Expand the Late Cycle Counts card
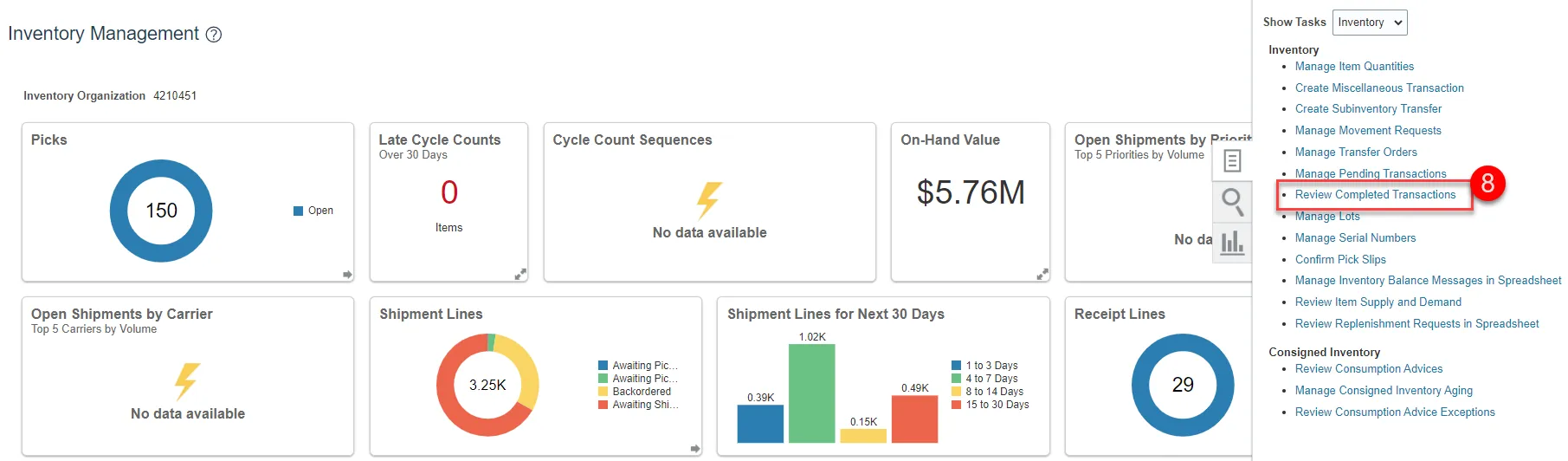Image resolution: width=1568 pixels, height=461 pixels. [520, 274]
